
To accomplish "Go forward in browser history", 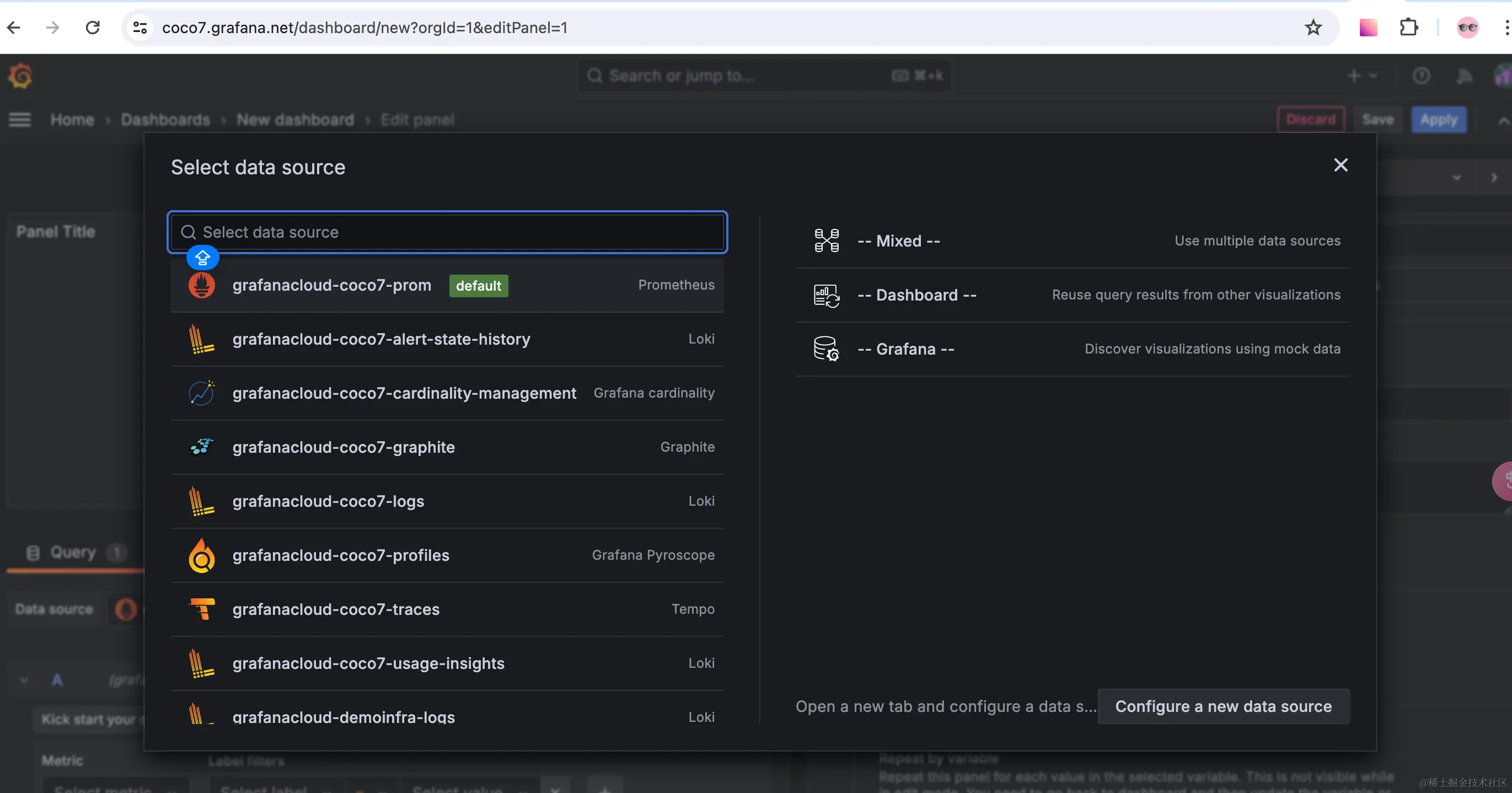I will (52, 28).
